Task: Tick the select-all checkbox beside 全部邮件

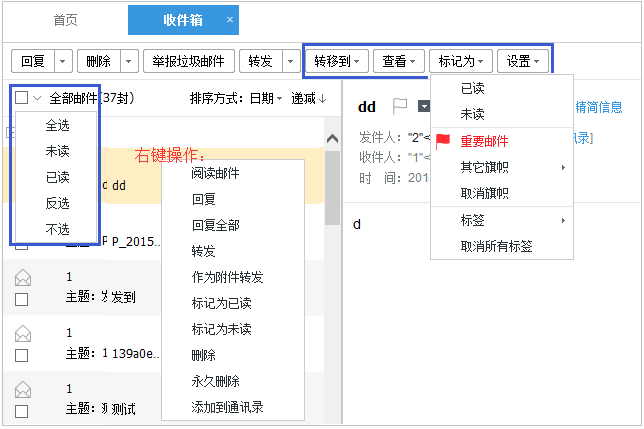Action: point(22,98)
